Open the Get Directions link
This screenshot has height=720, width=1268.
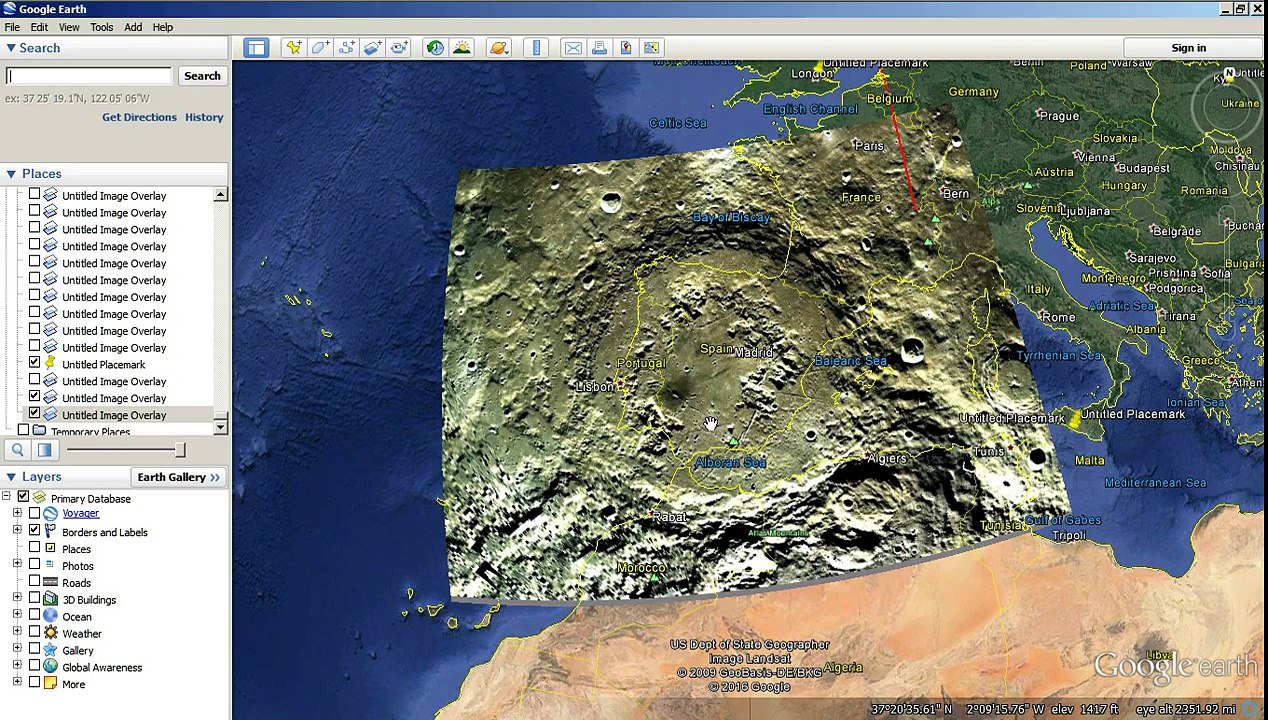click(x=139, y=117)
